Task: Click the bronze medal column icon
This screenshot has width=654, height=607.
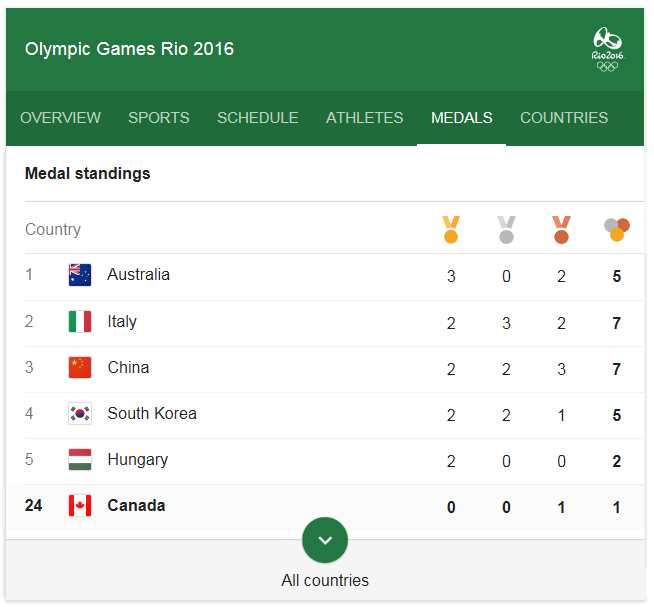Action: tap(561, 229)
